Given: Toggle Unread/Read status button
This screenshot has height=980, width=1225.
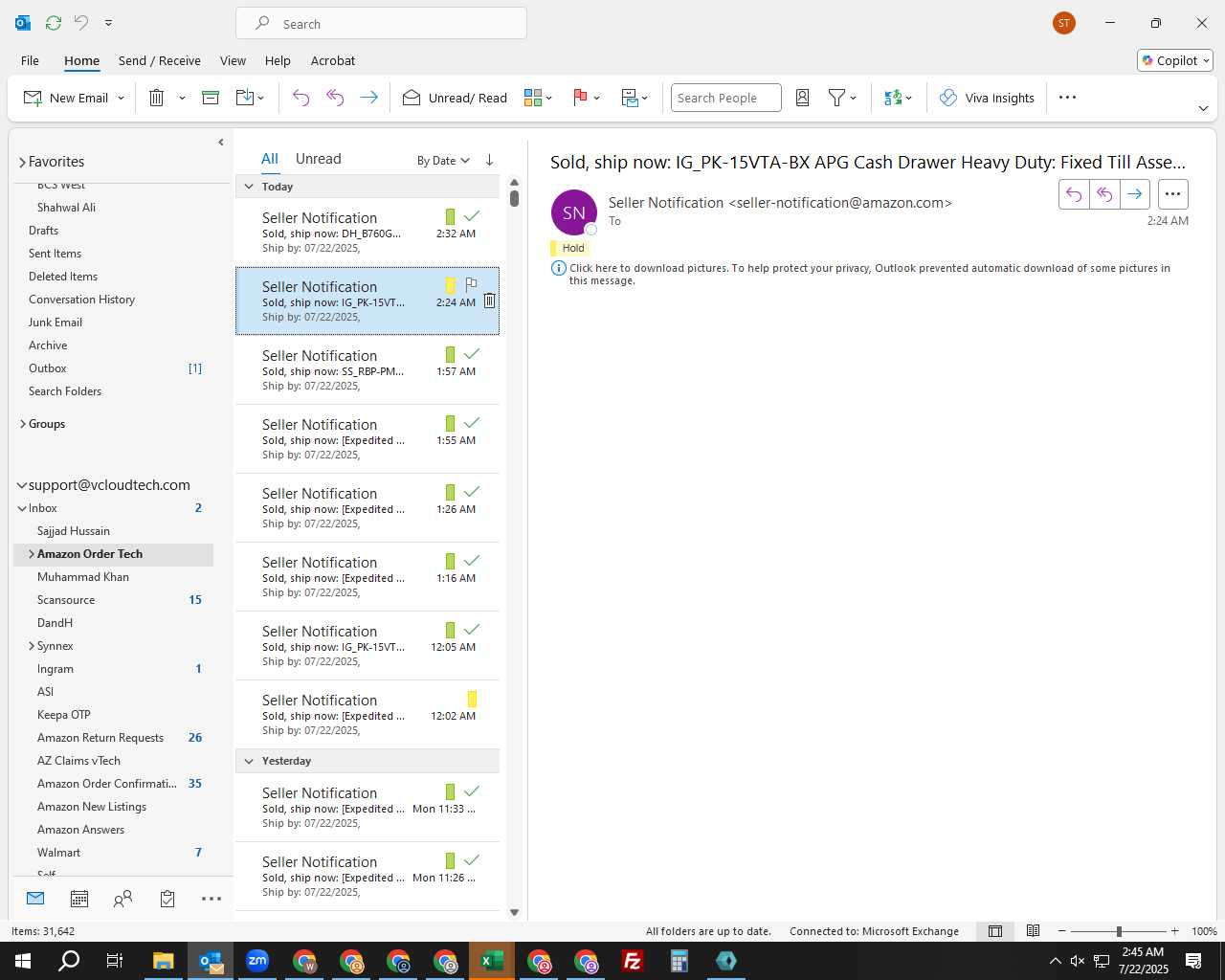Looking at the screenshot, I should coord(456,98).
